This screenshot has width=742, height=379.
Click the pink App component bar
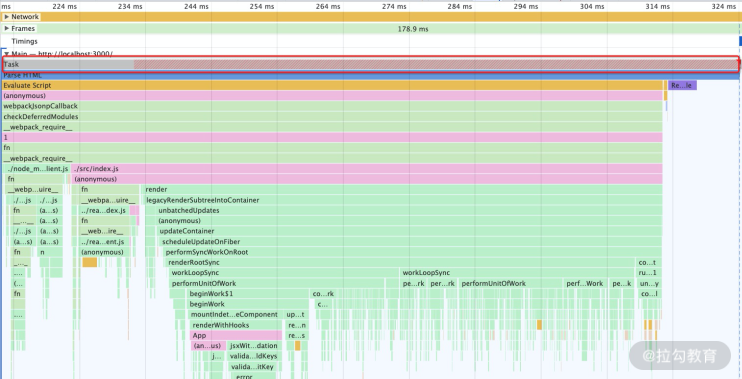pyautogui.click(x=236, y=335)
